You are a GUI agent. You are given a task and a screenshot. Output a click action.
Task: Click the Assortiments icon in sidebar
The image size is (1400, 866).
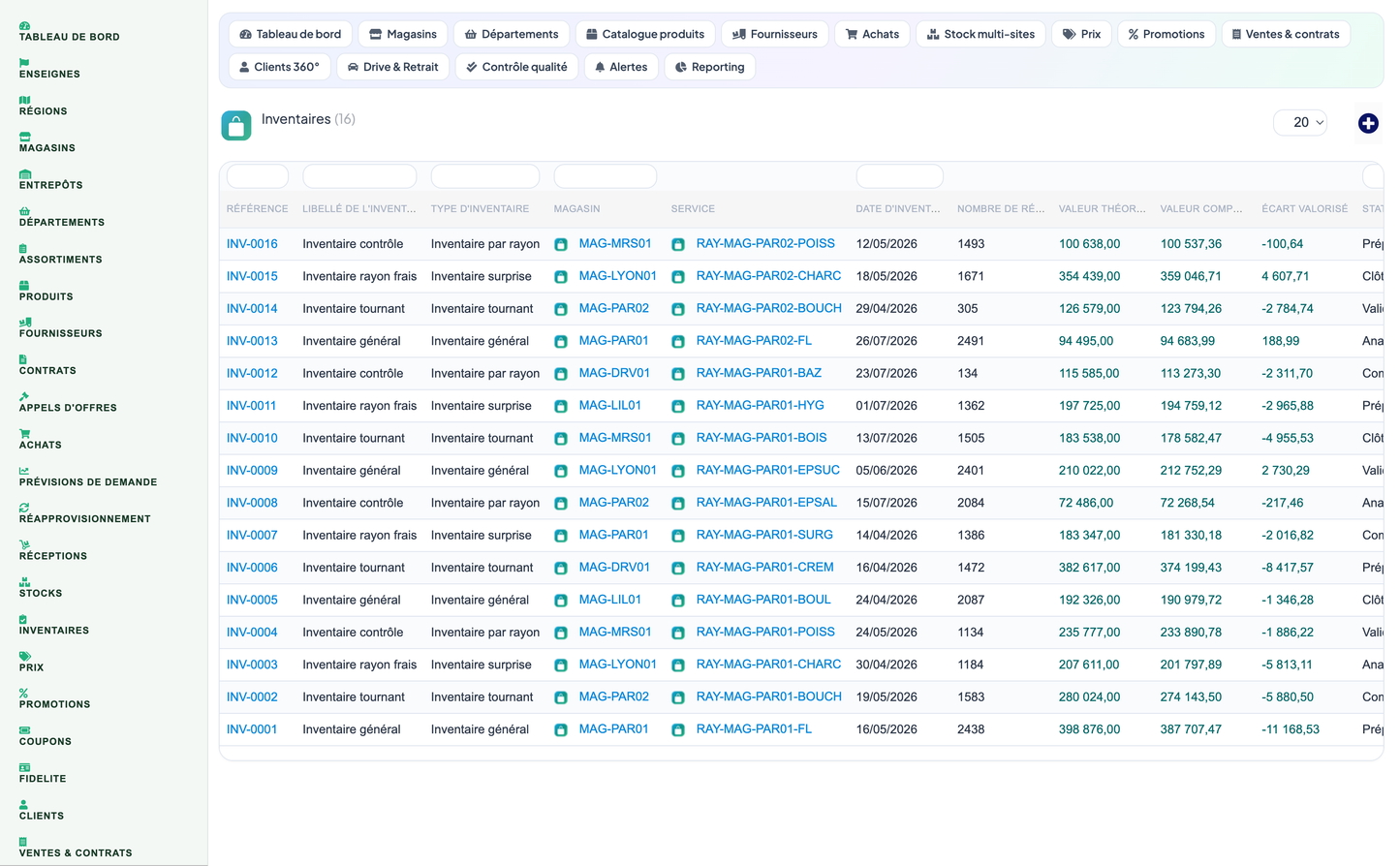coord(23,248)
